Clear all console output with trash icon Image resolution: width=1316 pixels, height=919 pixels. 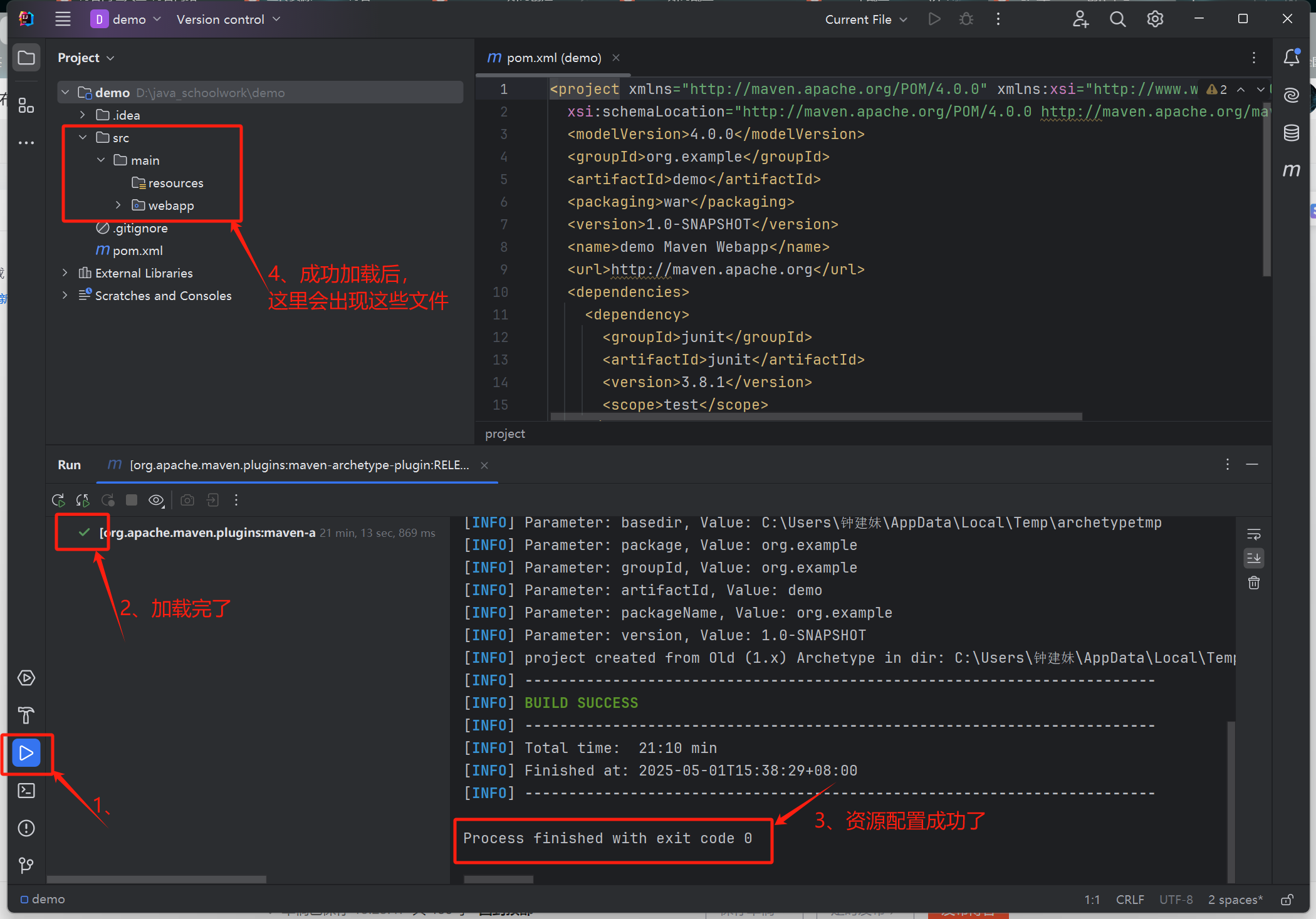click(x=1253, y=583)
